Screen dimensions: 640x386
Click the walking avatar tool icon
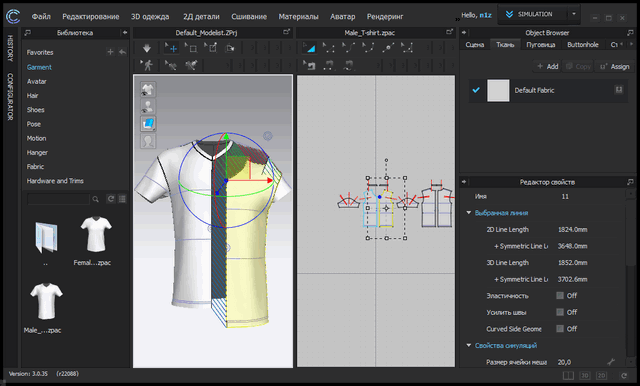point(147,65)
